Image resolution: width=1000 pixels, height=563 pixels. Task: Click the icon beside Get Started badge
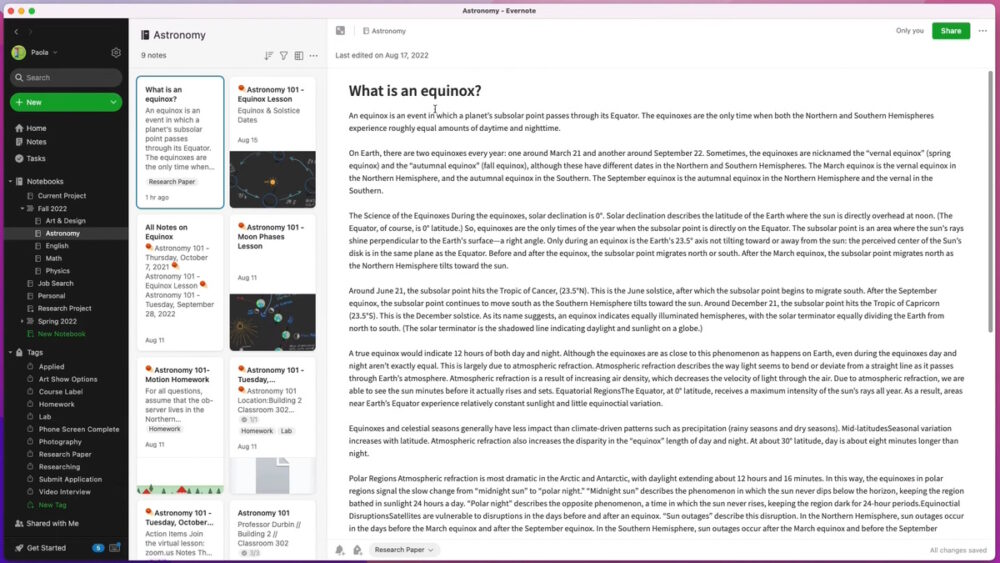[x=115, y=547]
